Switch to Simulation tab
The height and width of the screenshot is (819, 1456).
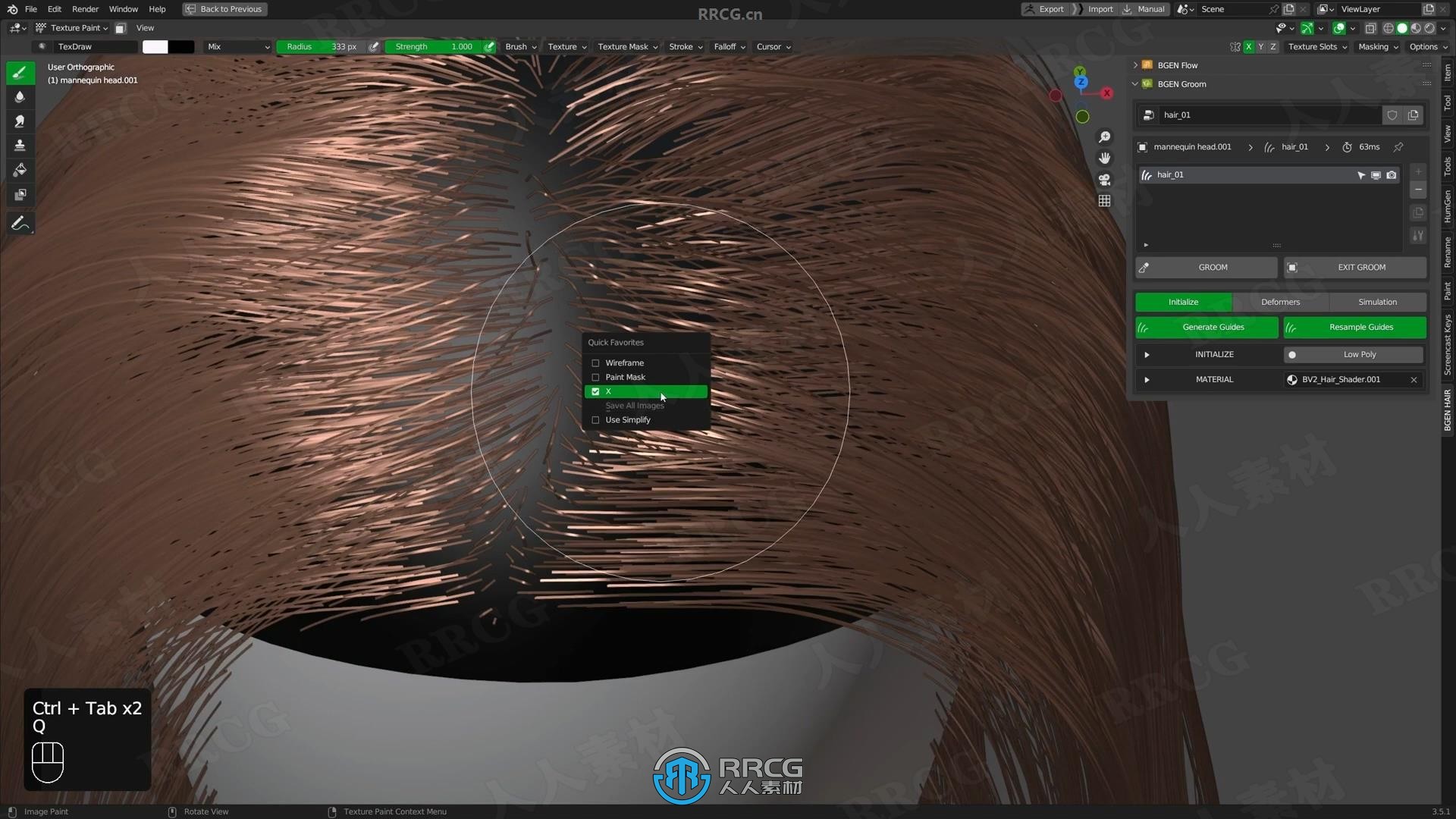(1377, 303)
